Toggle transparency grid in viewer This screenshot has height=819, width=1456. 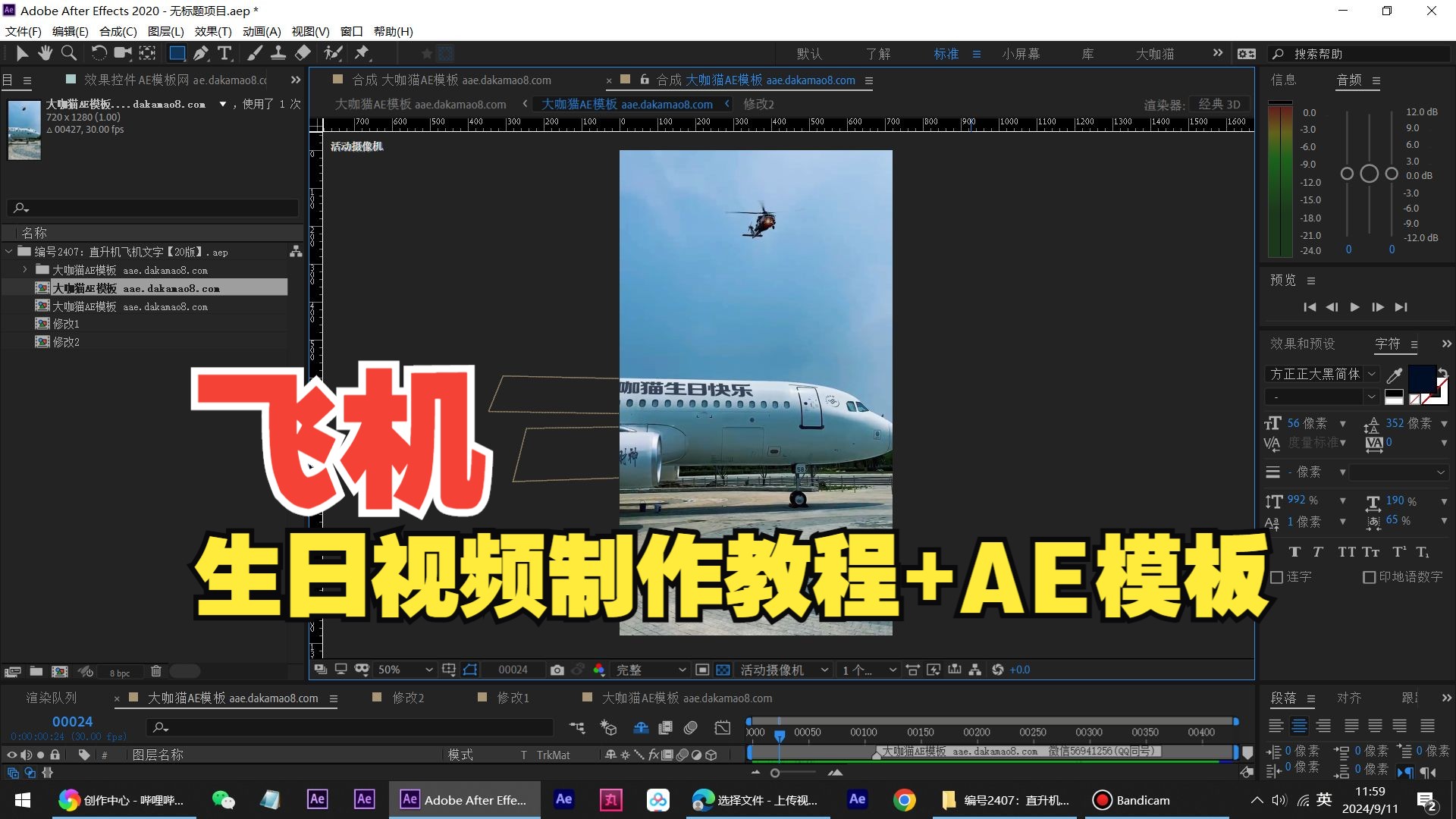[723, 670]
